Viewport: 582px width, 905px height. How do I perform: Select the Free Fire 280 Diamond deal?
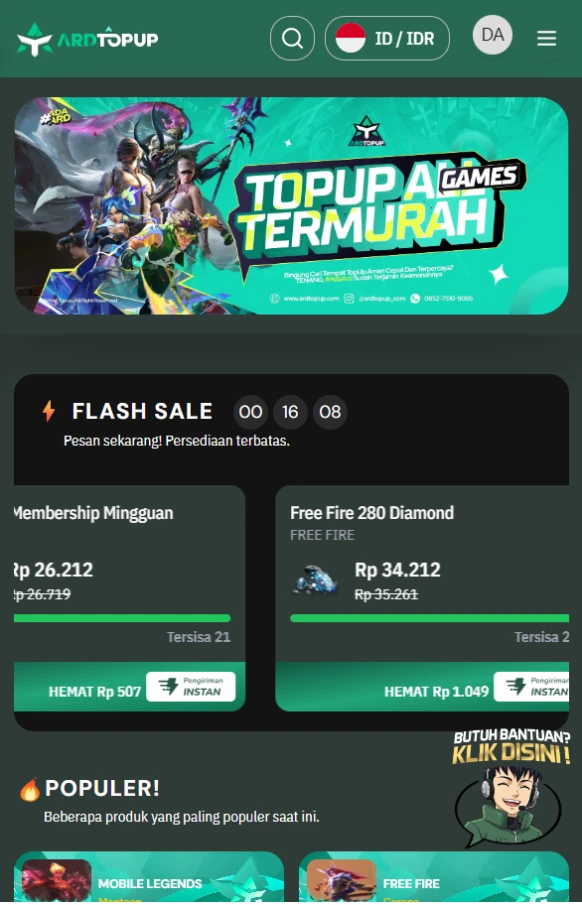point(422,599)
